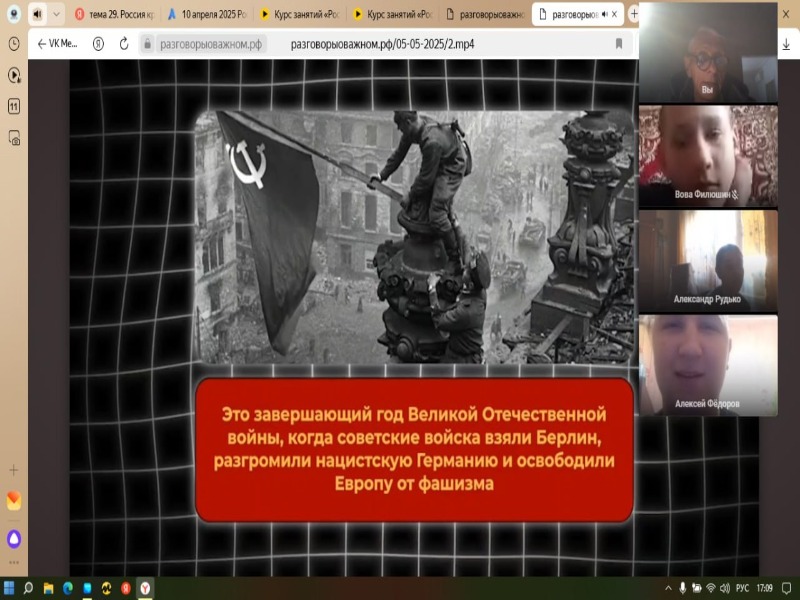Click the screenshot camera sidebar icon
Viewport: 800px width, 600px height.
14,138
